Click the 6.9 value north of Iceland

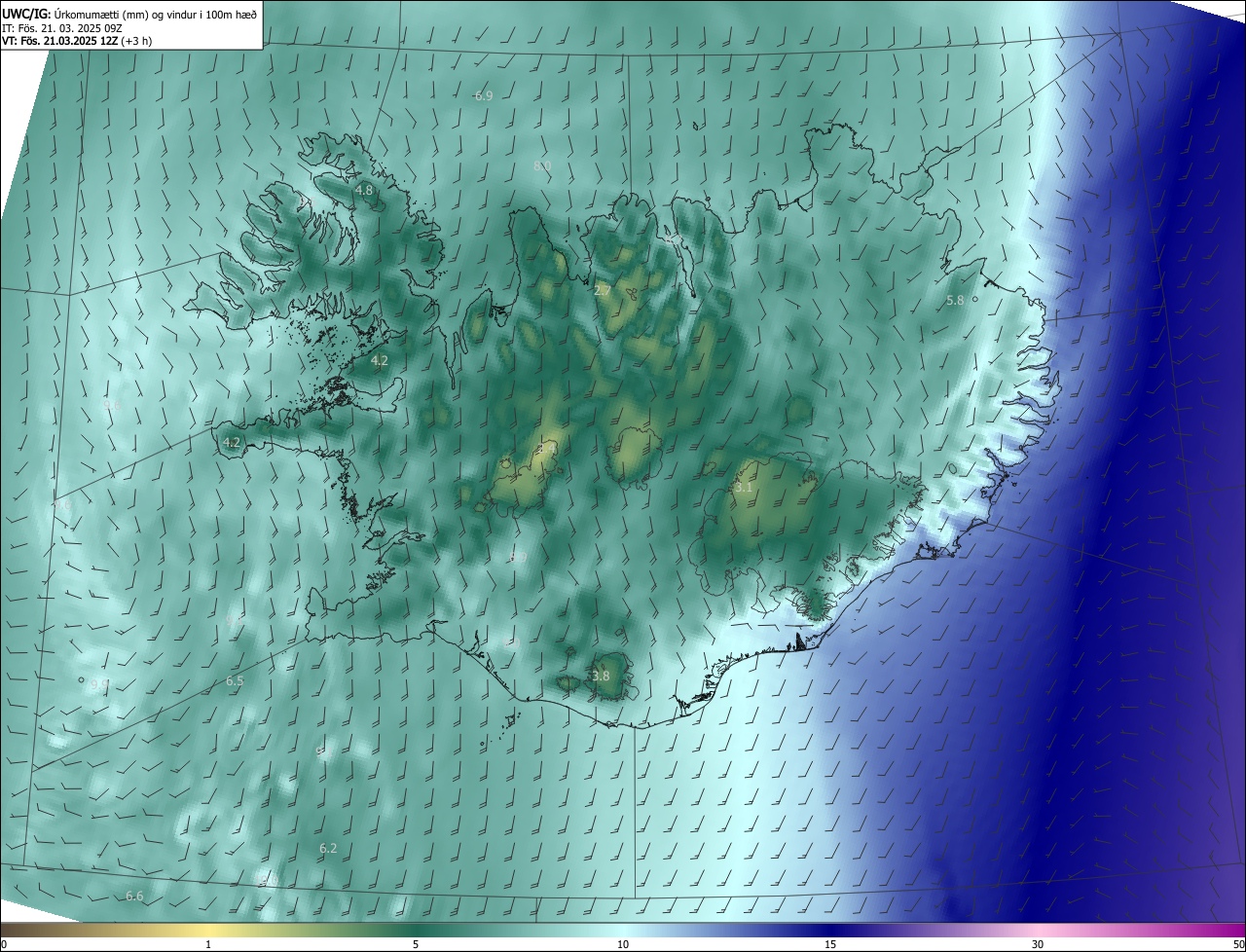(x=484, y=95)
